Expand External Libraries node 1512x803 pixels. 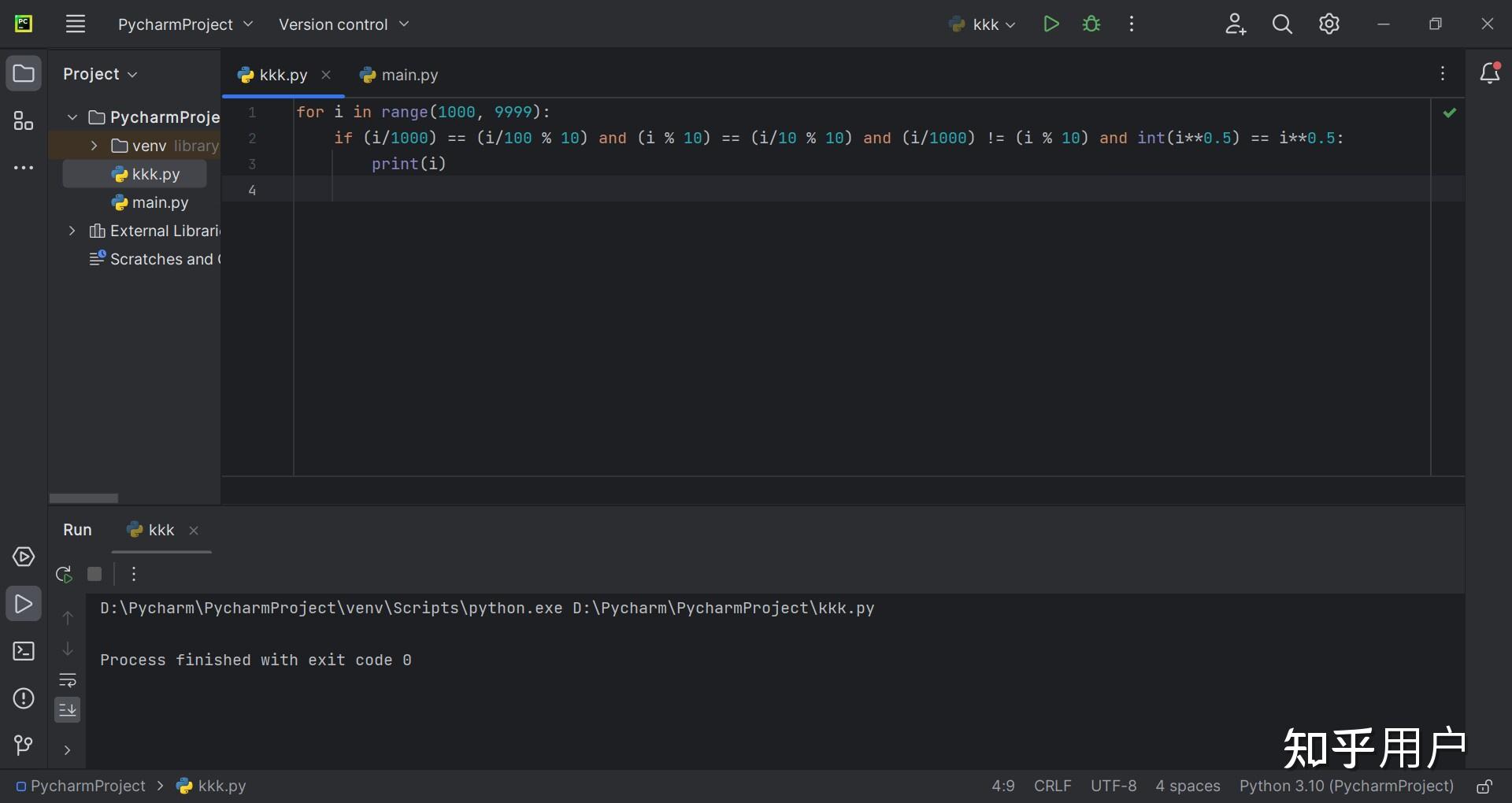[72, 231]
